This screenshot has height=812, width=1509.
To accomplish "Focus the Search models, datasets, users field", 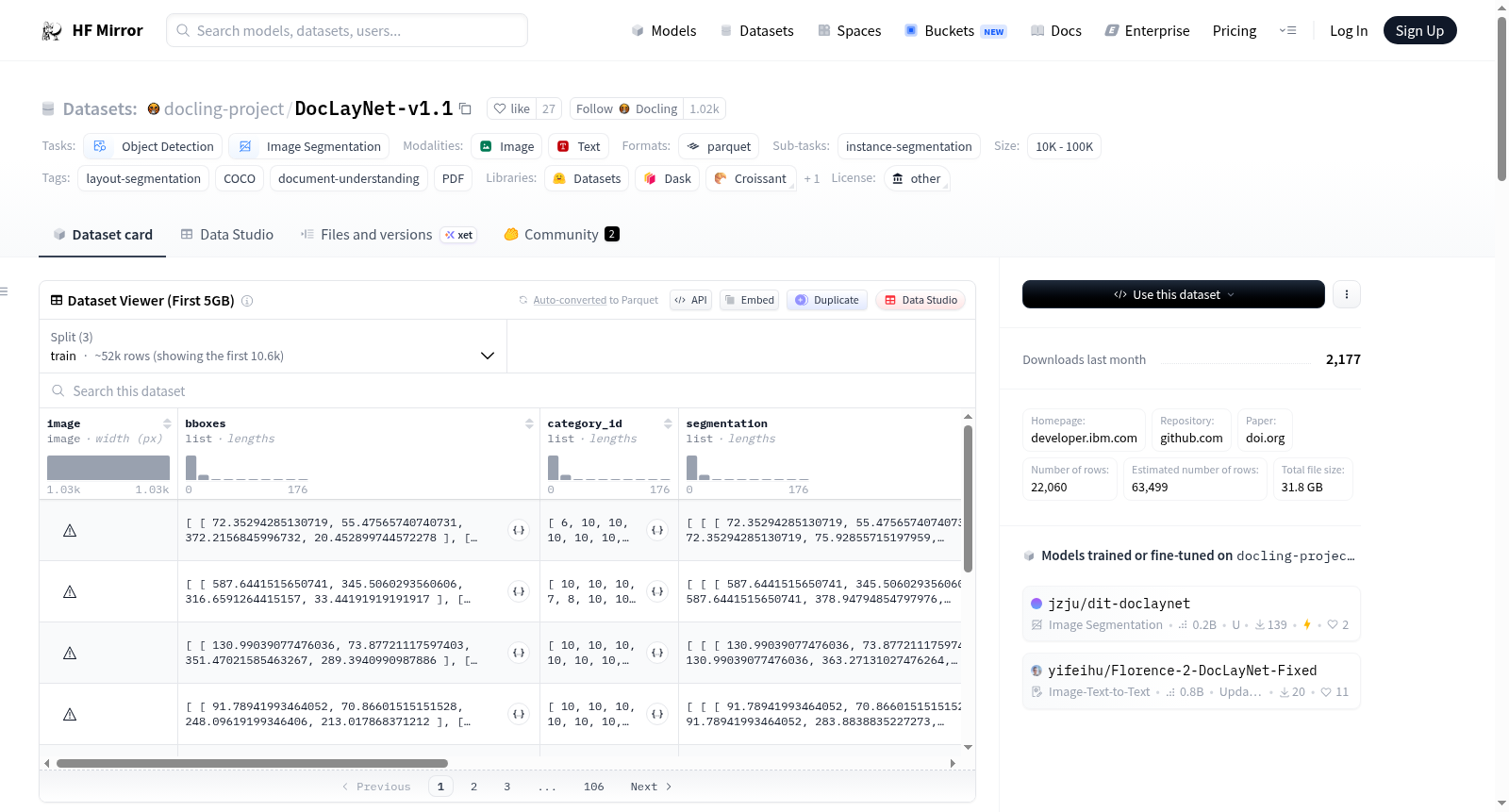I will (347, 31).
